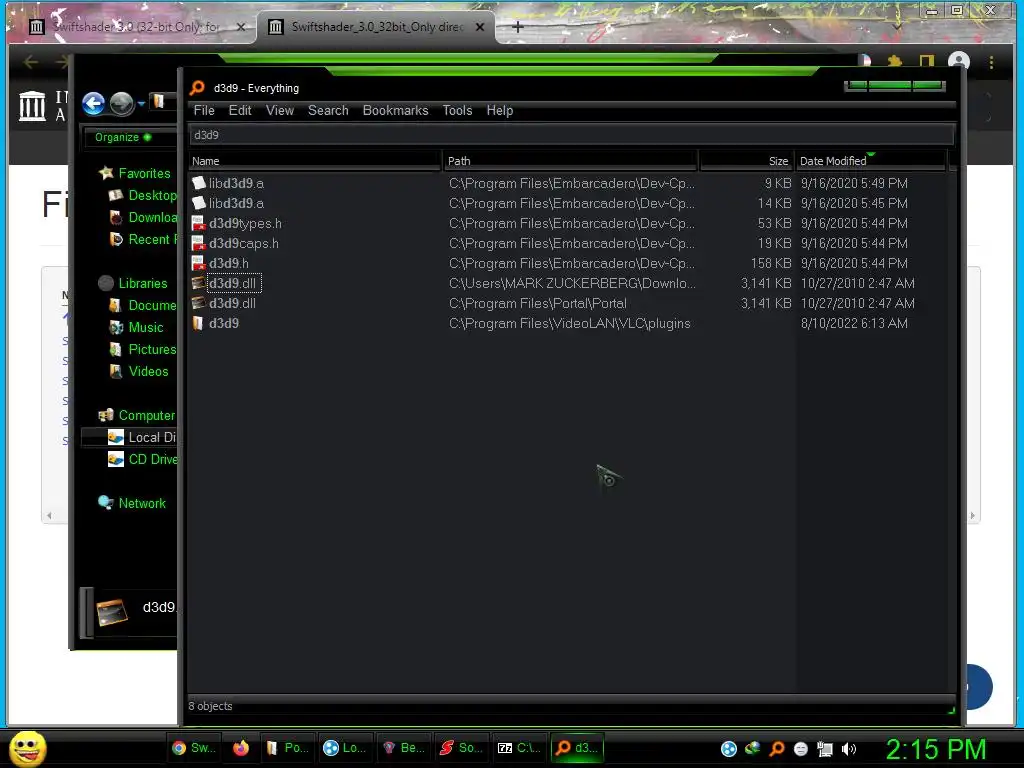Sort results by the Date Modified header
Image resolution: width=1024 pixels, height=768 pixels.
871,161
